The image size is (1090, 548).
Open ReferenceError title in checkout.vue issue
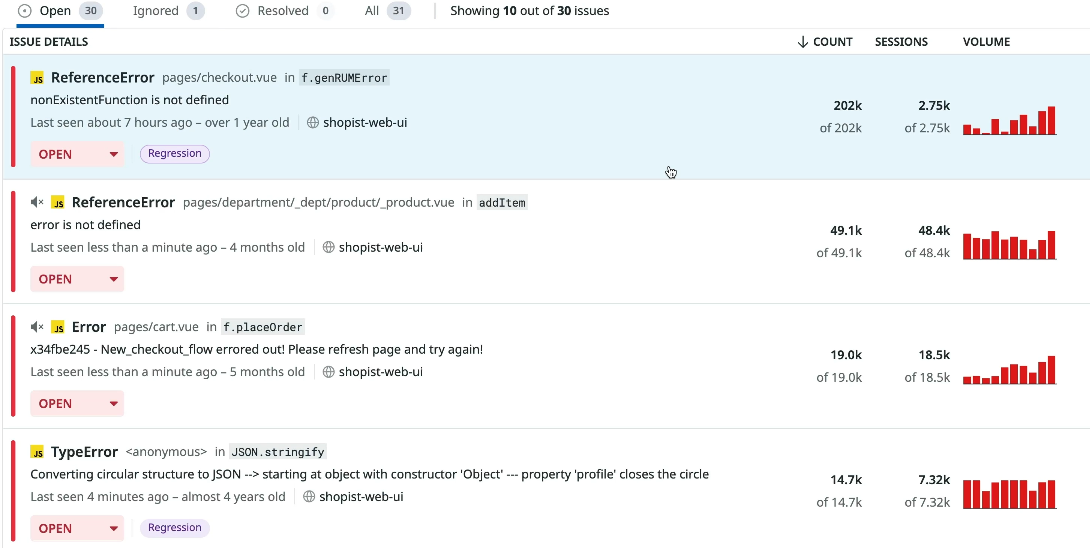tap(103, 77)
